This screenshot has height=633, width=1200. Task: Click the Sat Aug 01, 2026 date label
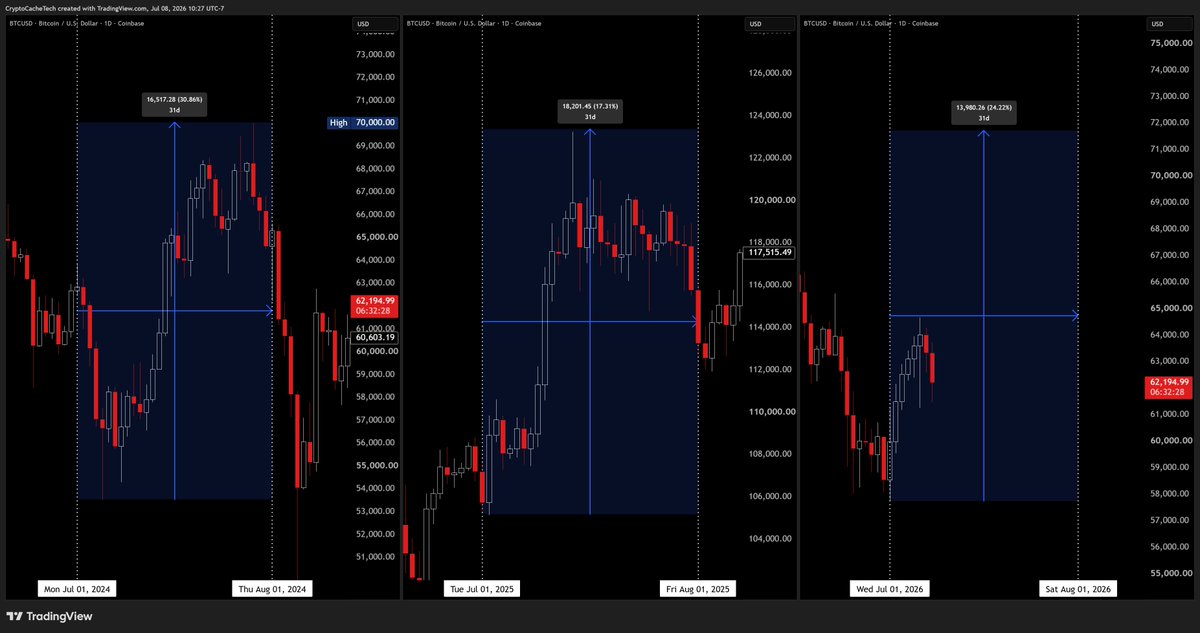pyautogui.click(x=1078, y=589)
